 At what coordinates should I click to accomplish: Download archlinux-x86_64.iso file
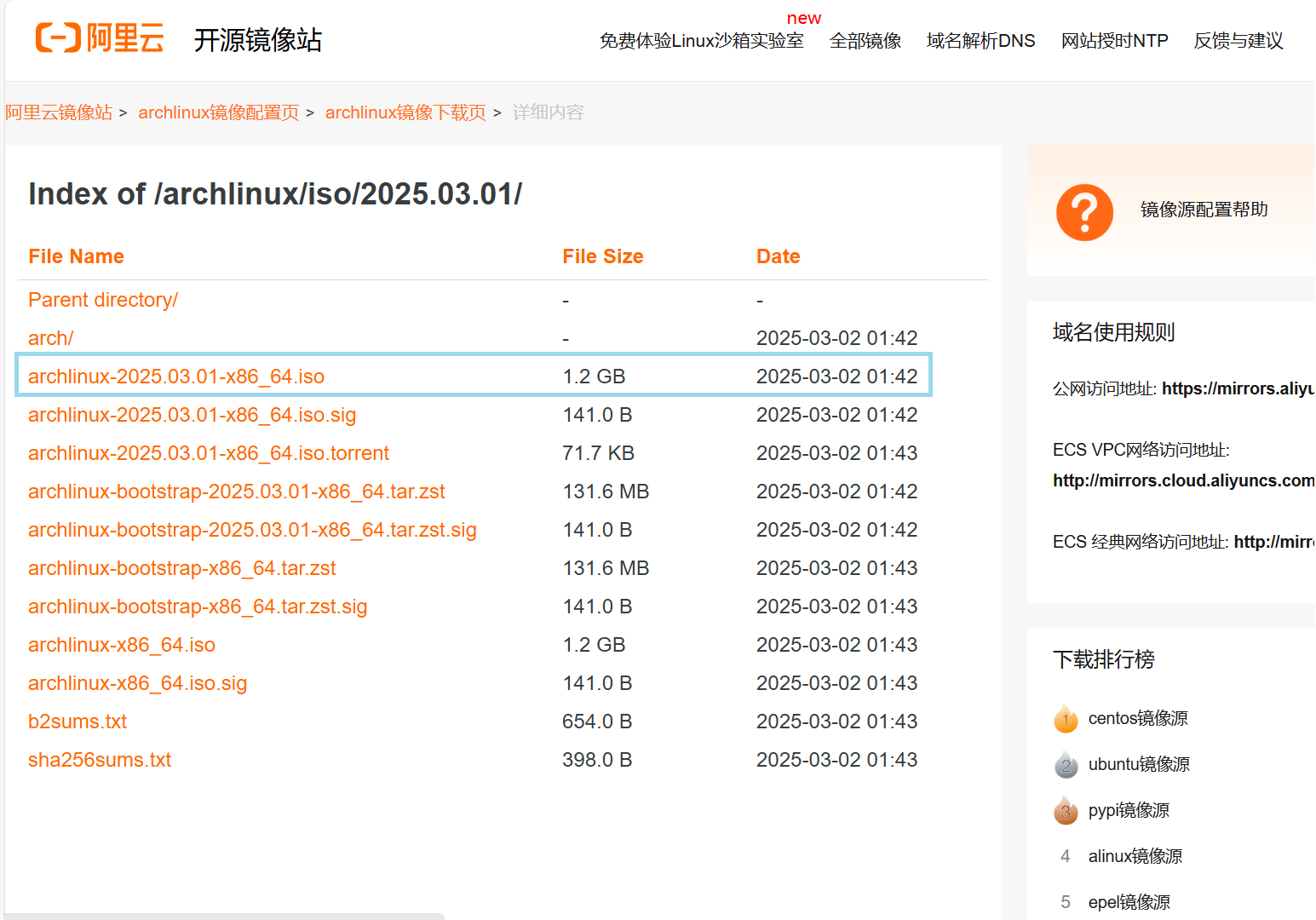pyautogui.click(x=122, y=645)
